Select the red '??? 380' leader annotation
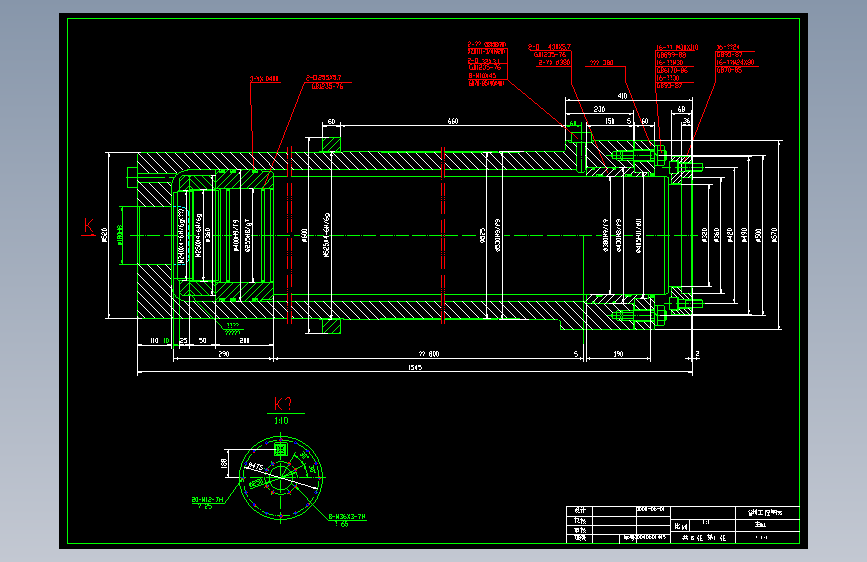Image resolution: width=867 pixels, height=562 pixels. (x=602, y=63)
